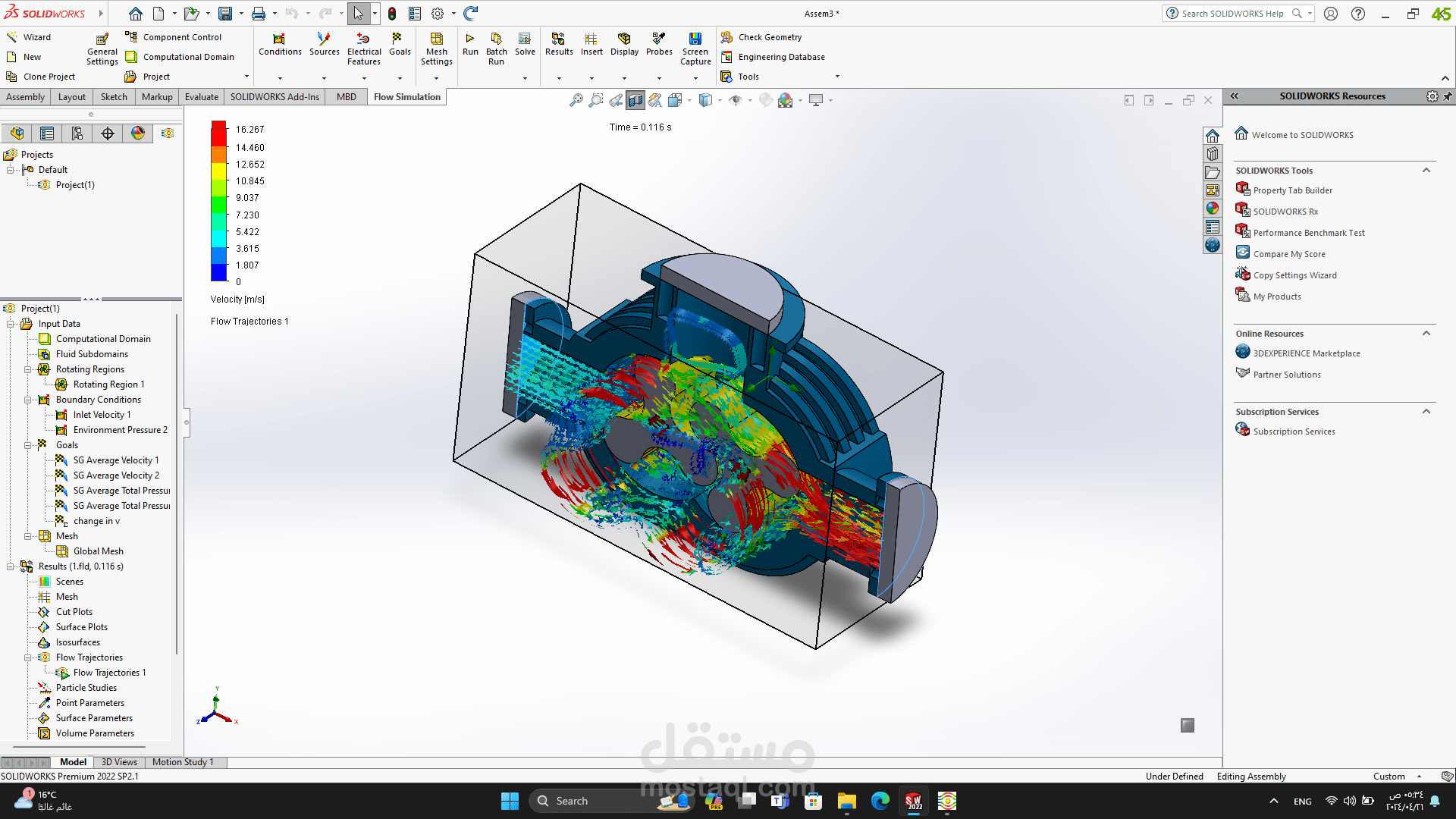
Task: Open Engineering Database
Action: pyautogui.click(x=773, y=57)
